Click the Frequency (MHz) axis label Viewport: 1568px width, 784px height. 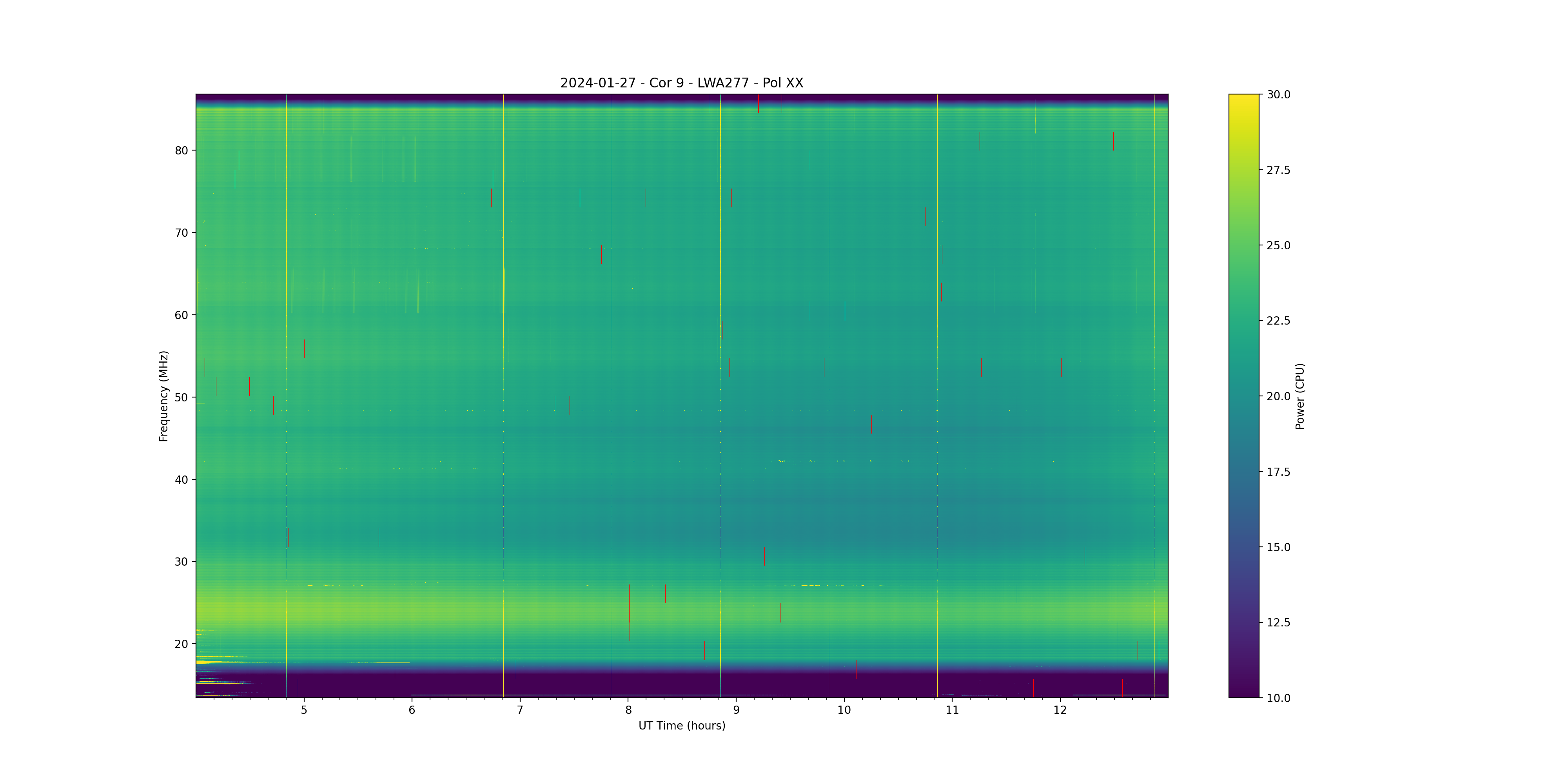[163, 396]
